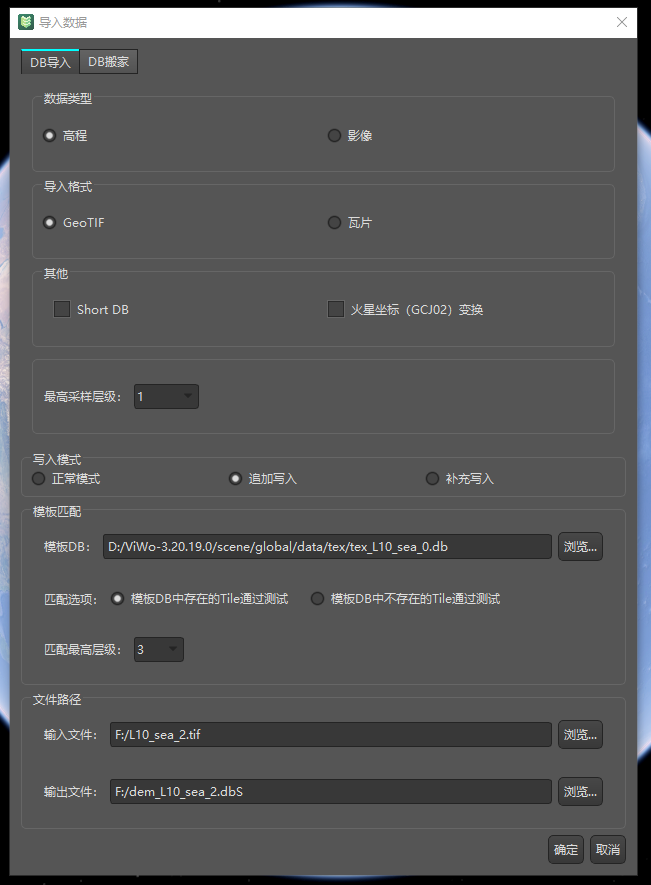Click the 匹配选项 label text
The width and height of the screenshot is (651, 885).
click(x=71, y=599)
